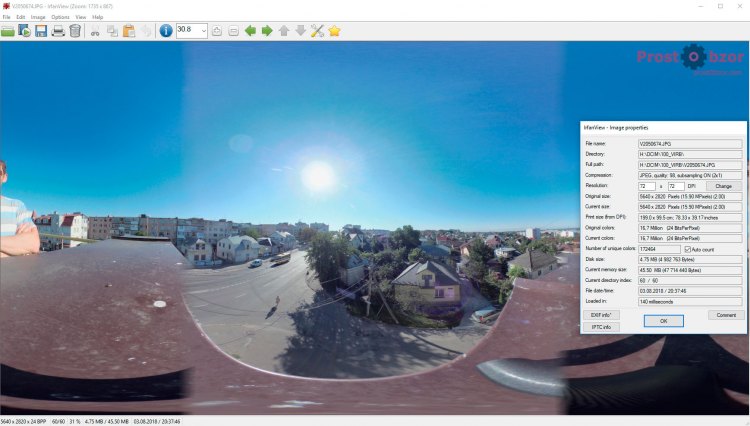
Task: Open settings with the tools icon
Action: point(317,31)
